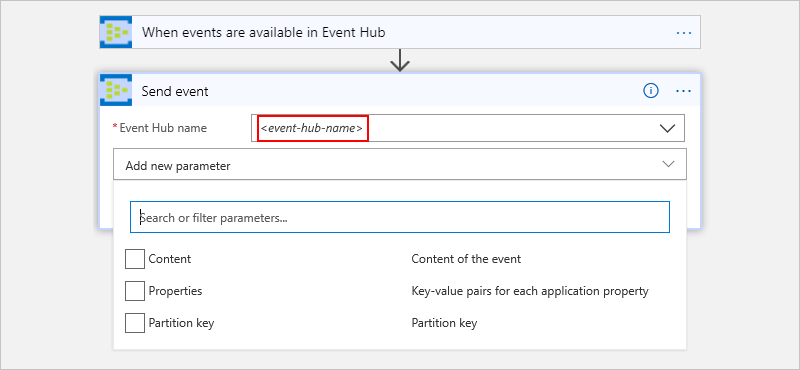800x370 pixels.
Task: Click the Send event title bar
Action: tap(400, 90)
